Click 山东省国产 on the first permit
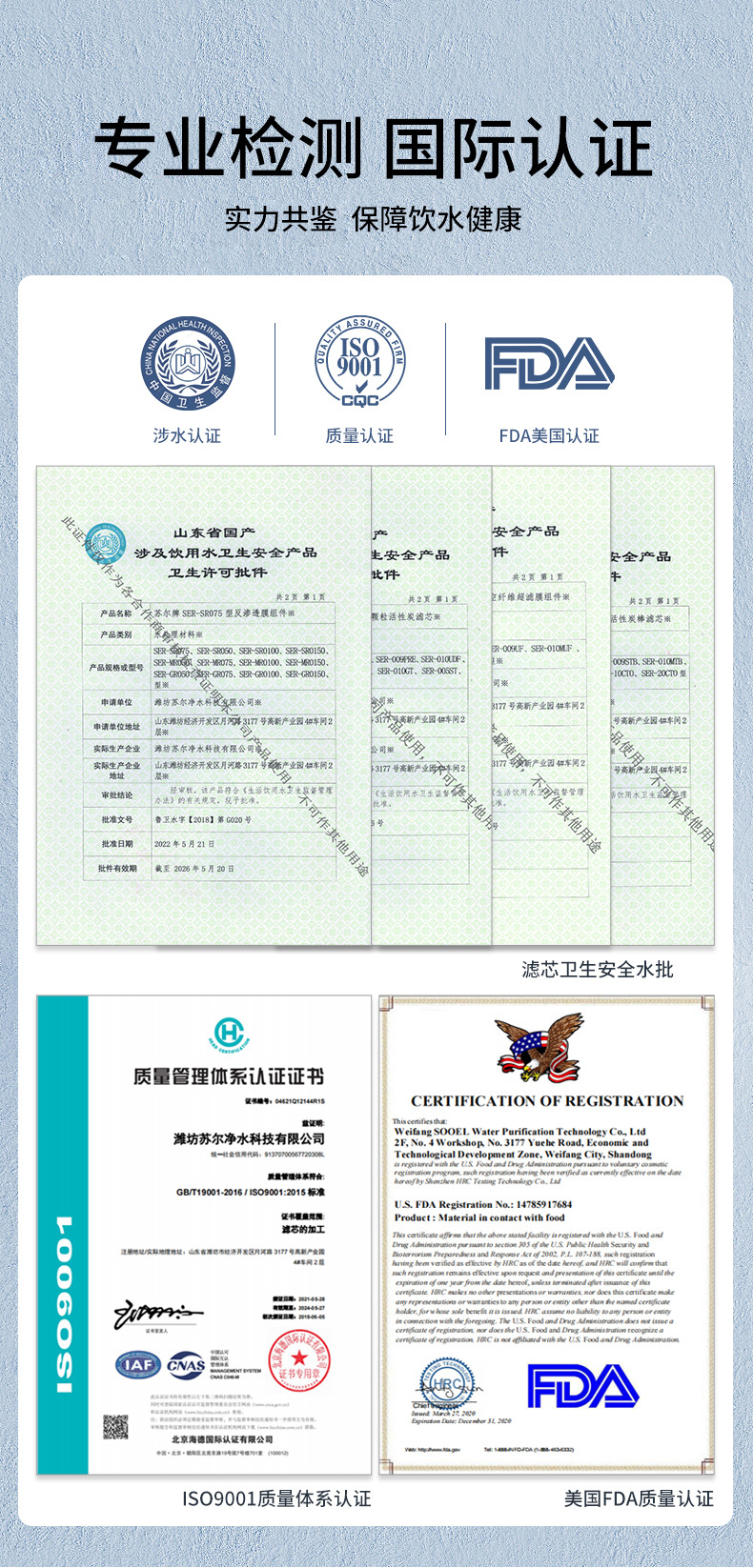This screenshot has height=1568, width=753. [x=214, y=533]
